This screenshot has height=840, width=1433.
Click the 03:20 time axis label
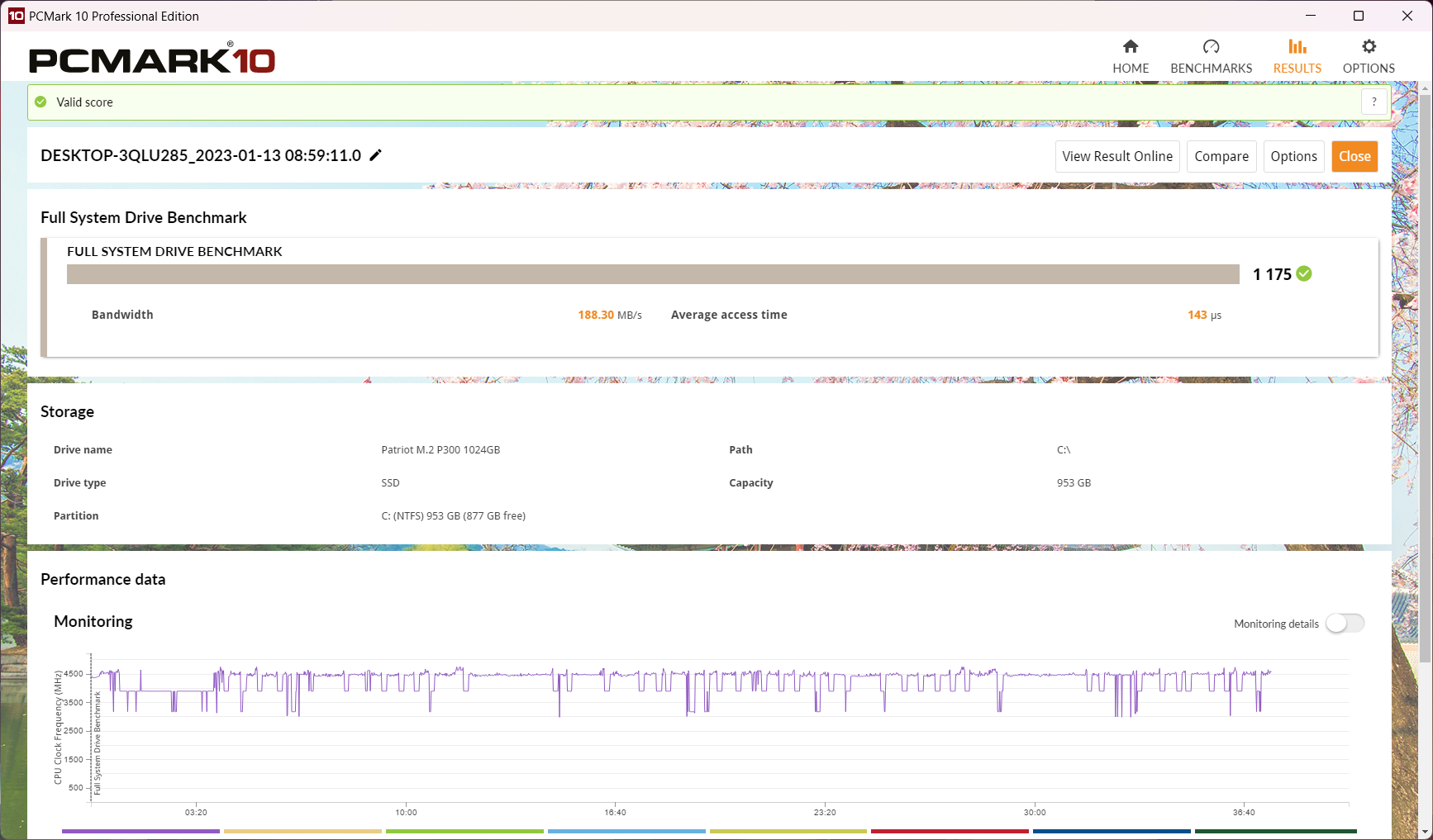point(196,813)
